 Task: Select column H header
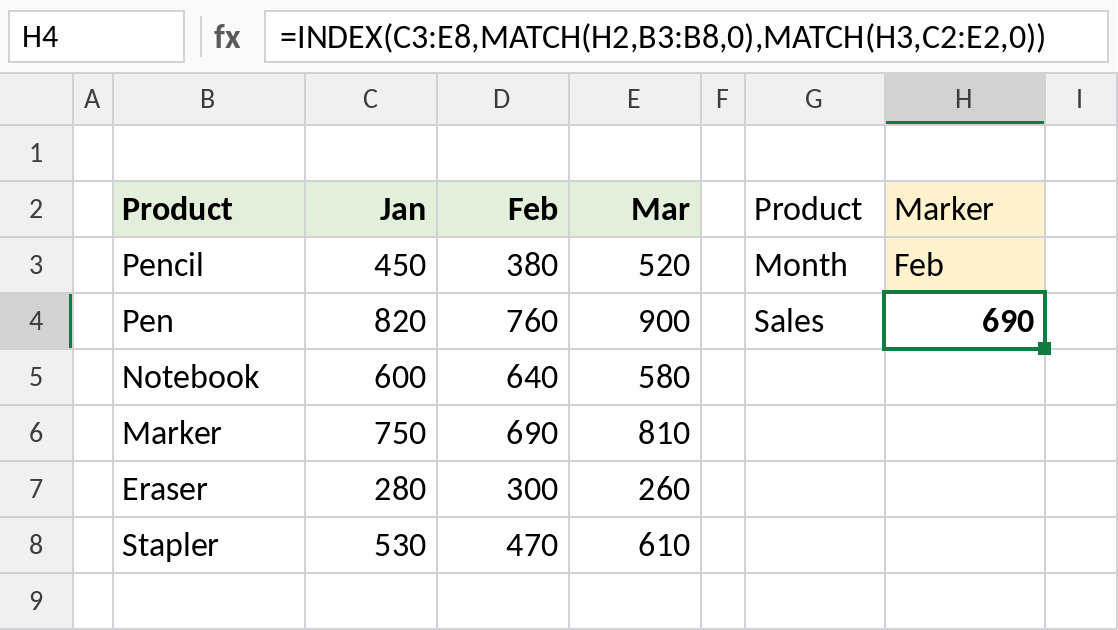pos(965,99)
